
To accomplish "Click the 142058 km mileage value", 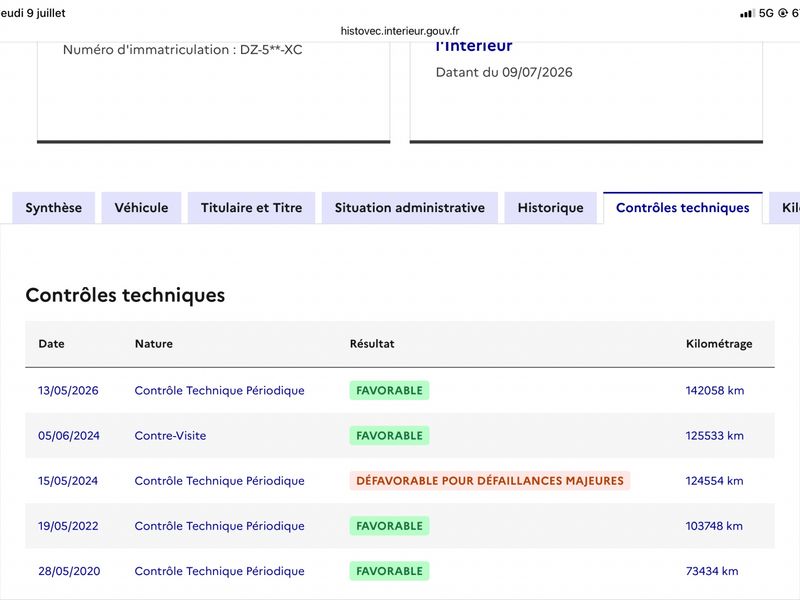I will [715, 390].
